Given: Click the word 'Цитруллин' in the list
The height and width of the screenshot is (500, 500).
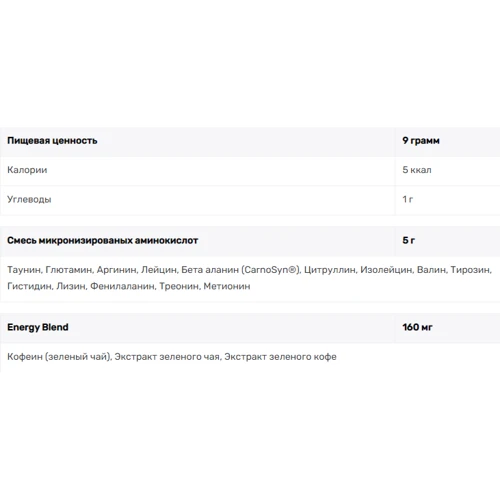Looking at the screenshot, I should (x=329, y=270).
